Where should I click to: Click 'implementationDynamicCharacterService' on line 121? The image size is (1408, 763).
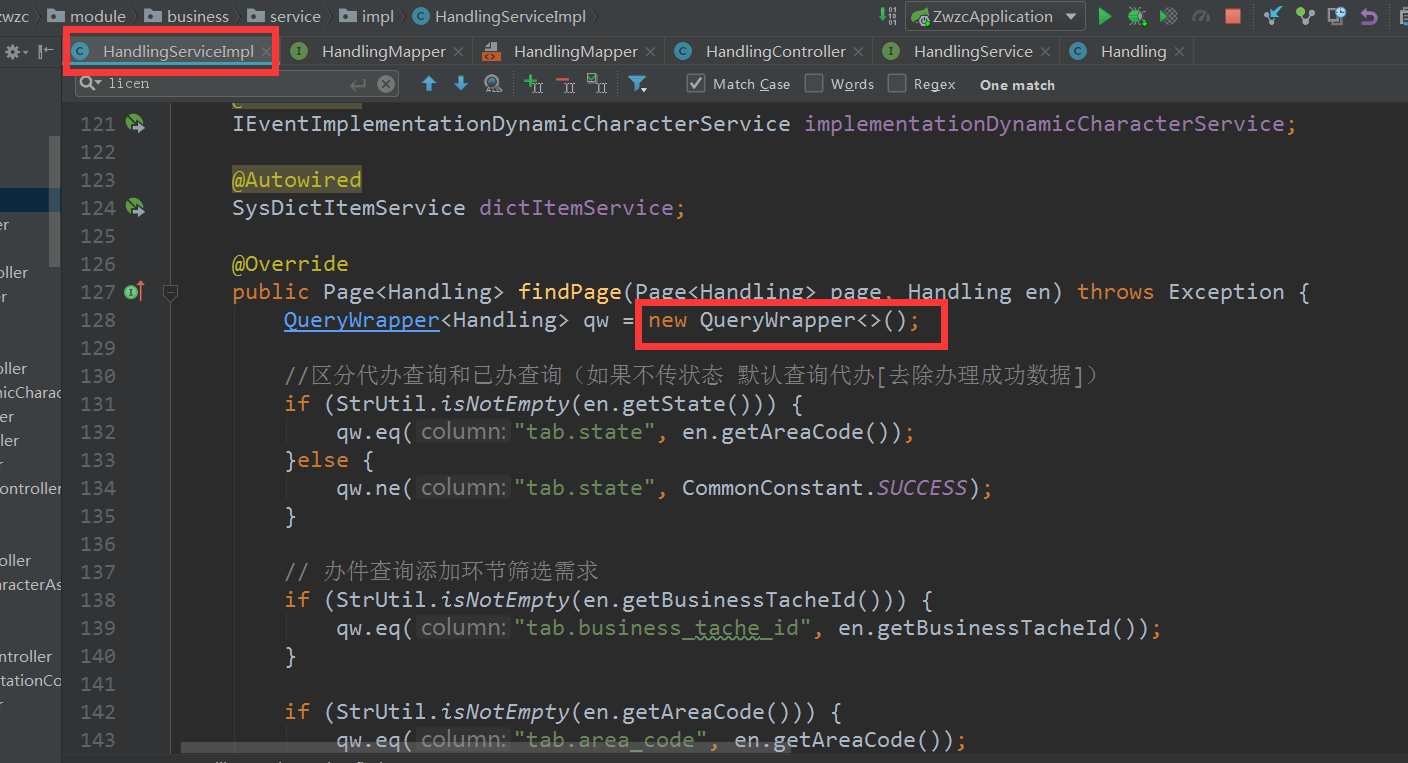(x=1044, y=124)
